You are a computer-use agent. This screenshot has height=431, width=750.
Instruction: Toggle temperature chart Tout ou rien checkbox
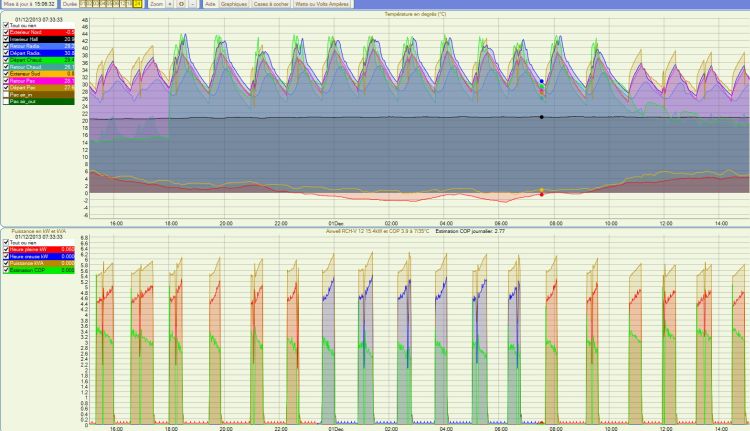[5, 25]
